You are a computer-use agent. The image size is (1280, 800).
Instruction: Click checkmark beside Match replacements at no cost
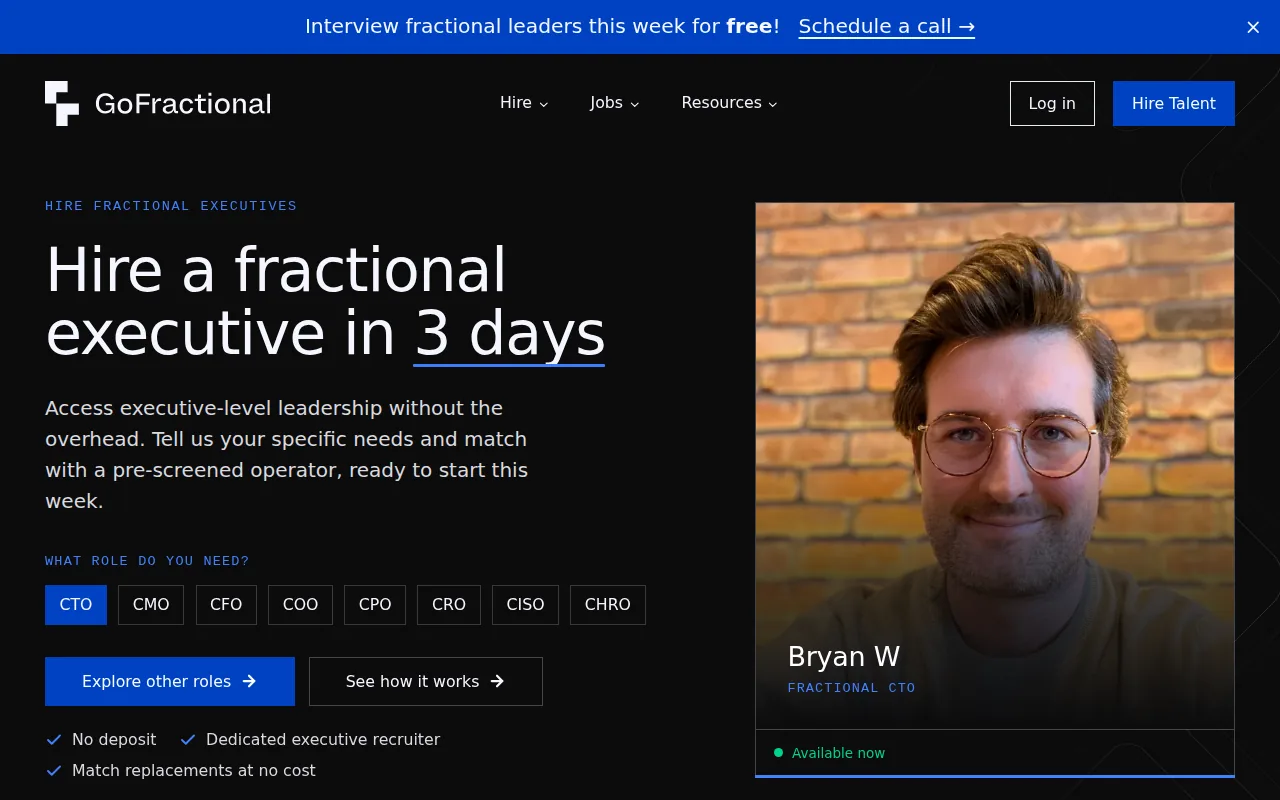pos(54,771)
